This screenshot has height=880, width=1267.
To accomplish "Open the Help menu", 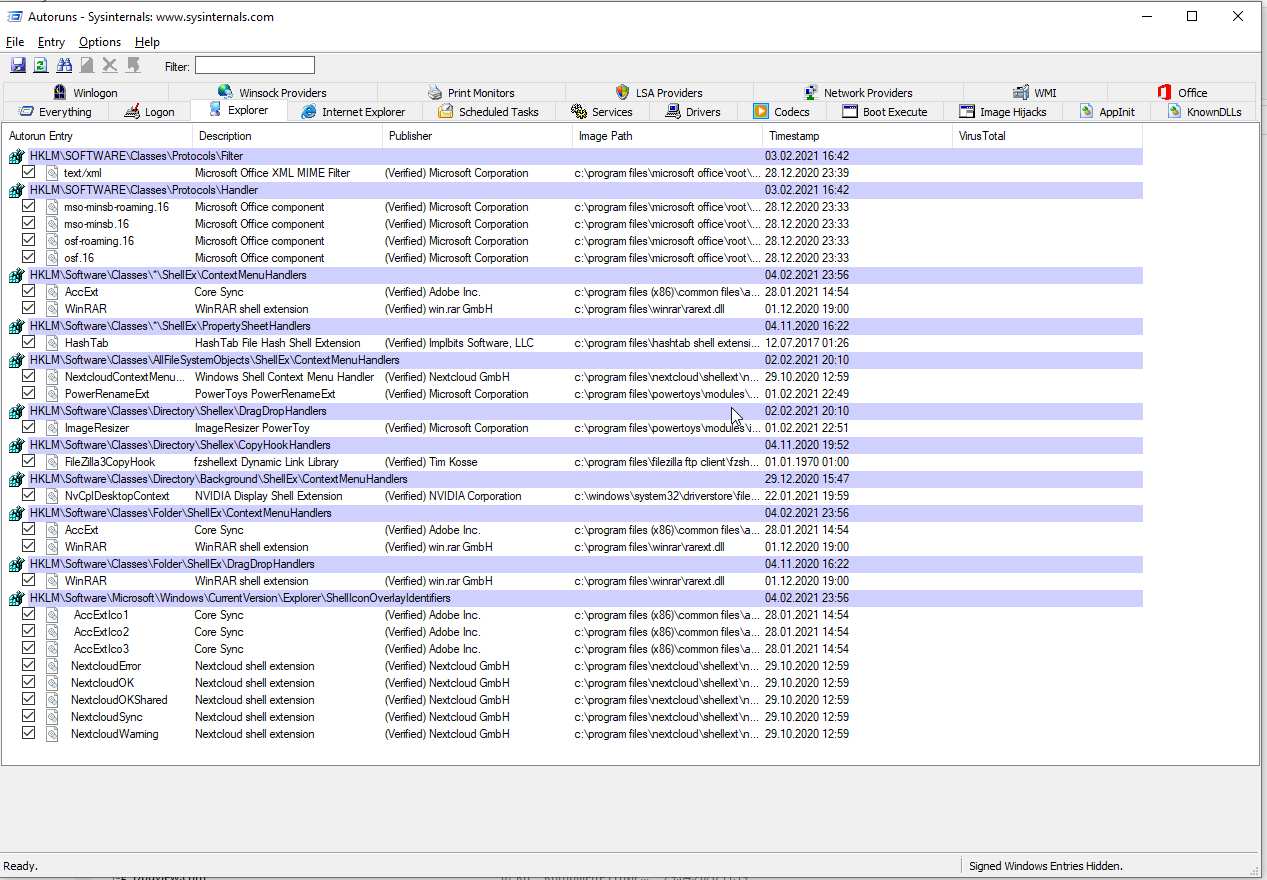I will [147, 42].
